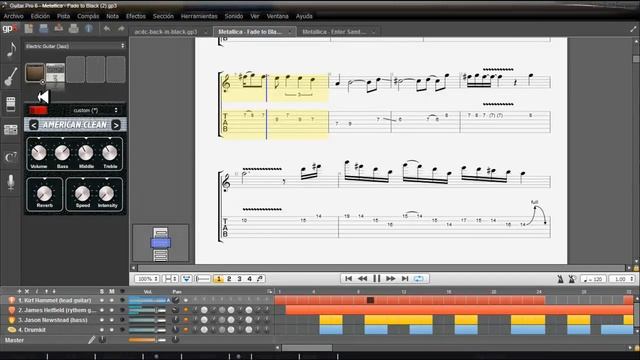
Task: Click the tempo 120 field
Action: (x=593, y=279)
